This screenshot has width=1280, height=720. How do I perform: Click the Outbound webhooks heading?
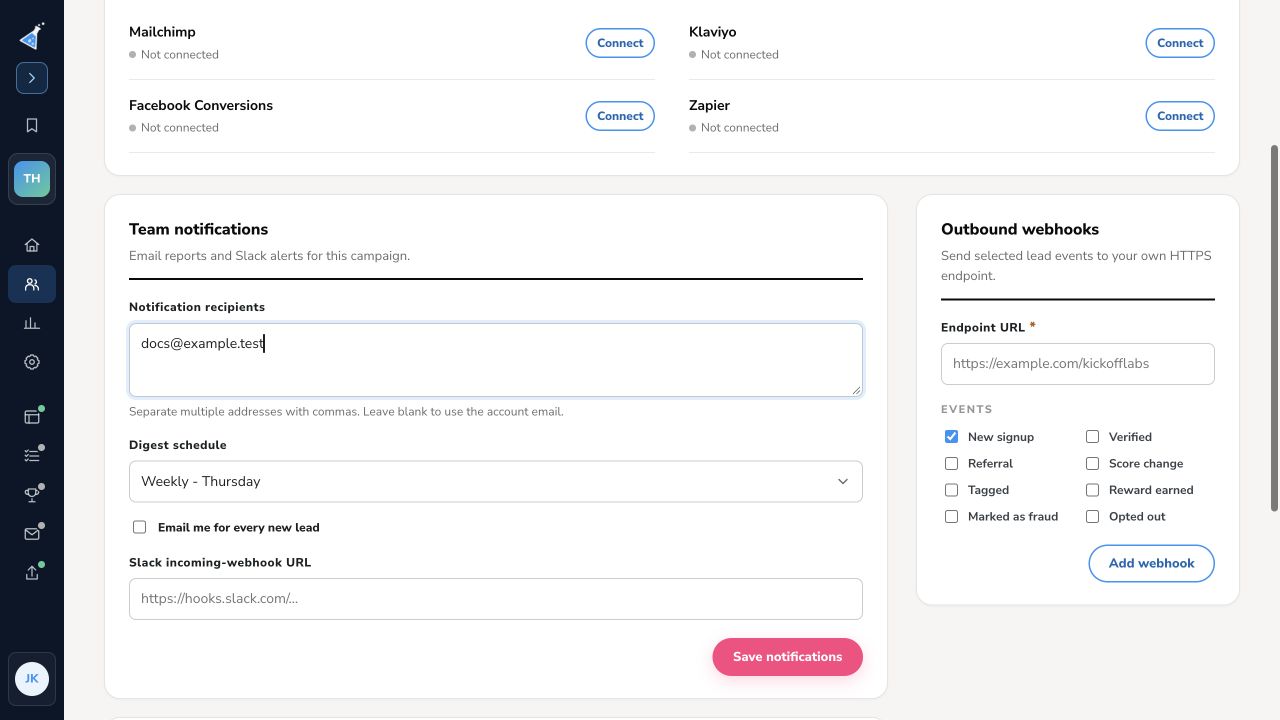click(1020, 229)
